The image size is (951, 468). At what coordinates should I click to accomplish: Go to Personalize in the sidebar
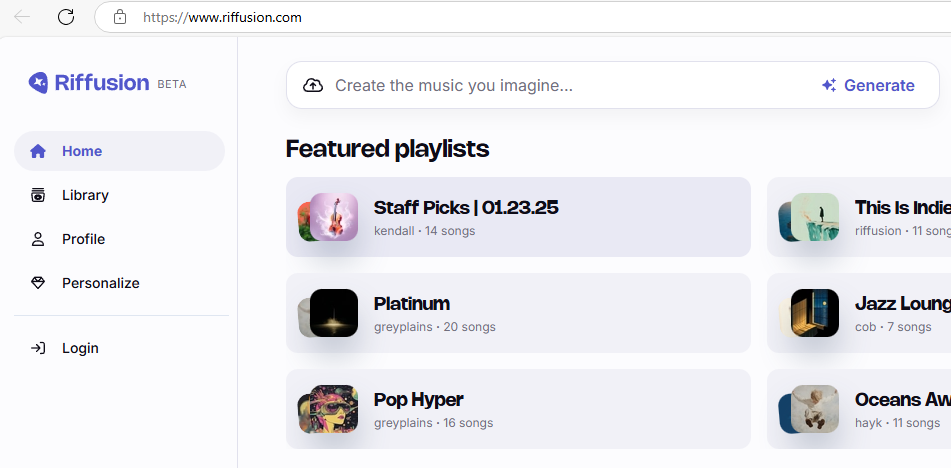pos(100,283)
